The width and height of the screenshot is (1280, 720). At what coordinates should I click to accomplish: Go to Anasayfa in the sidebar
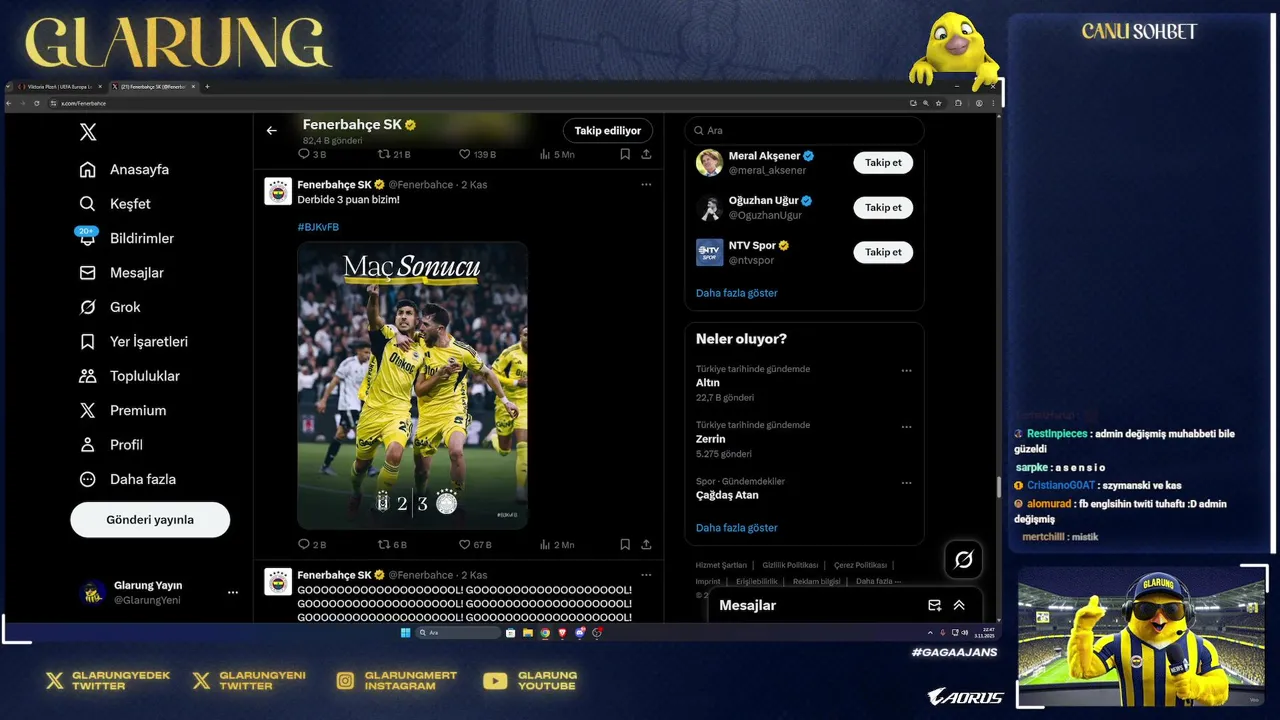pos(125,169)
